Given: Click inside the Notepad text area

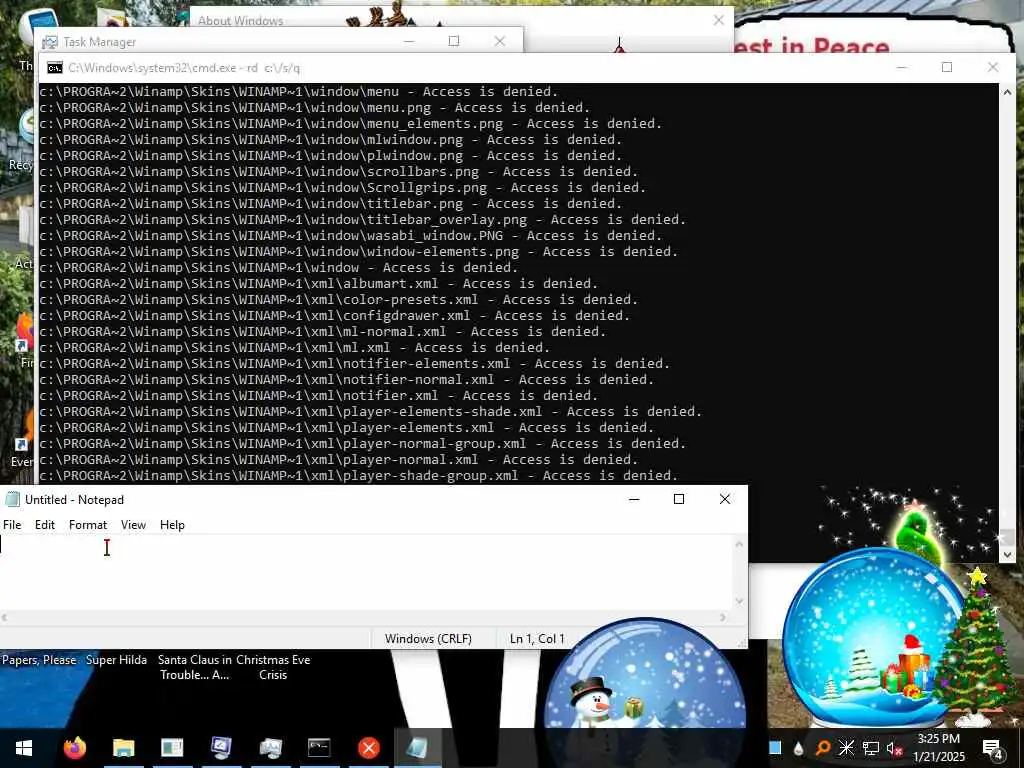Looking at the screenshot, I should pyautogui.click(x=366, y=573).
